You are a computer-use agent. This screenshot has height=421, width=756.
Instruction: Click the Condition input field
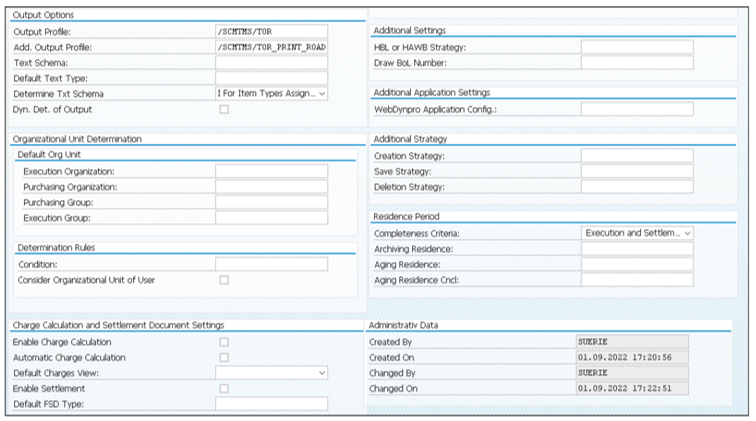[x=271, y=264]
